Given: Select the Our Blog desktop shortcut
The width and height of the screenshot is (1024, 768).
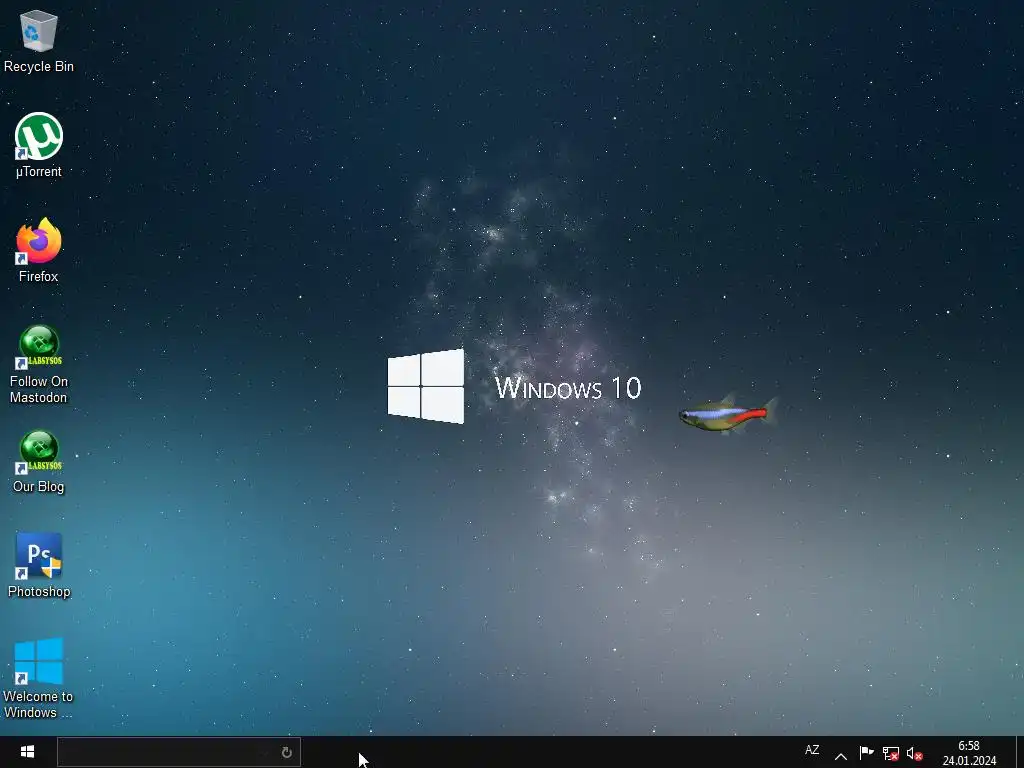Looking at the screenshot, I should pyautogui.click(x=39, y=461).
